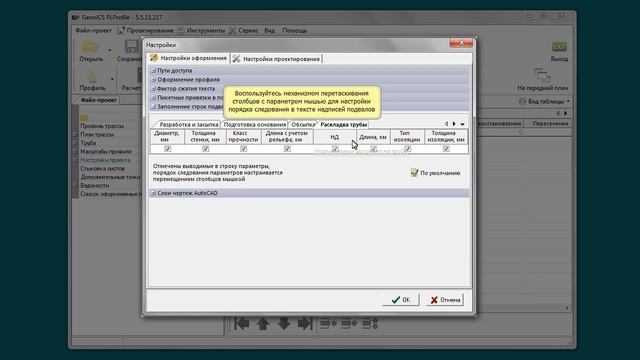Click the down arrow navigation icon
This screenshot has width=640, height=360.
coord(284,324)
